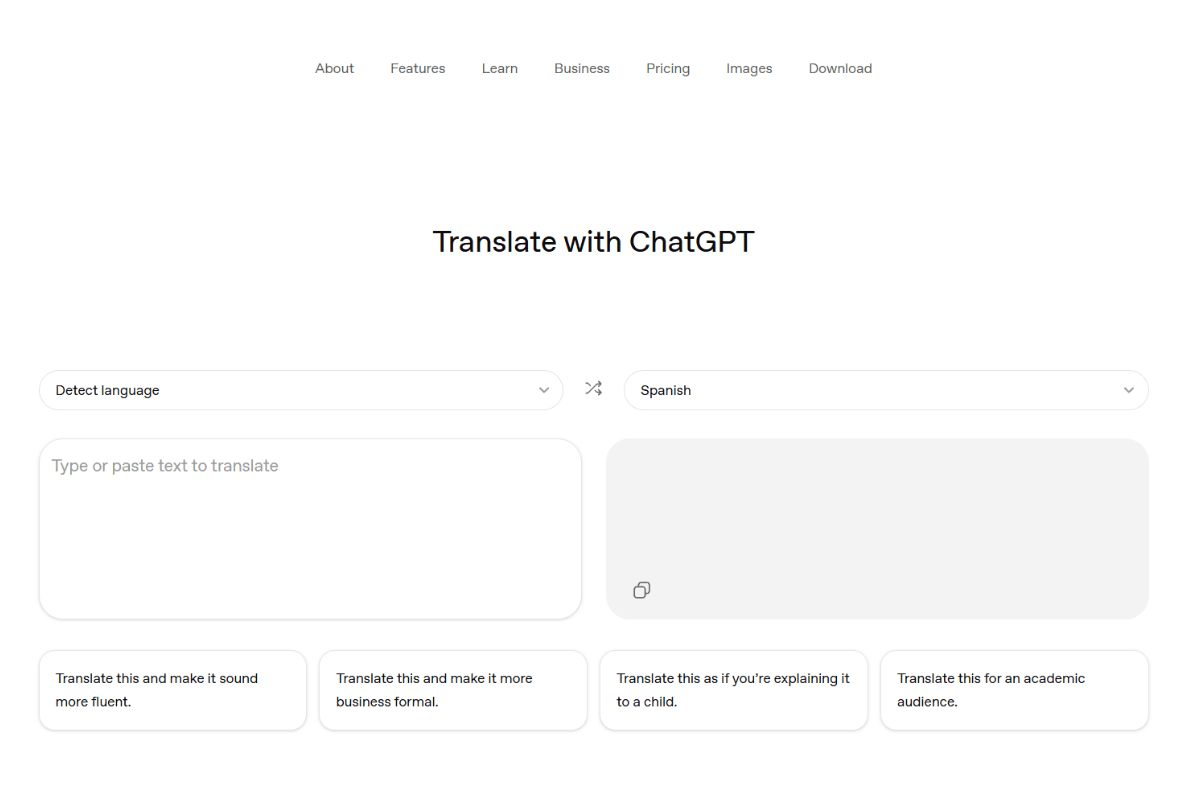Open the Detect language dropdown
The height and width of the screenshot is (800, 1200).
pyautogui.click(x=300, y=390)
